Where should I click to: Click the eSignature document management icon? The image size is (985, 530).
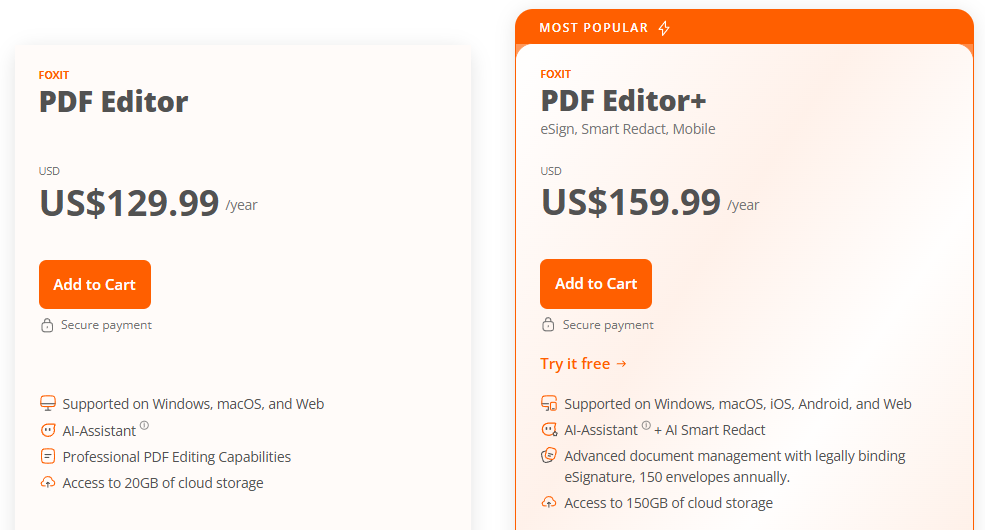tap(548, 456)
